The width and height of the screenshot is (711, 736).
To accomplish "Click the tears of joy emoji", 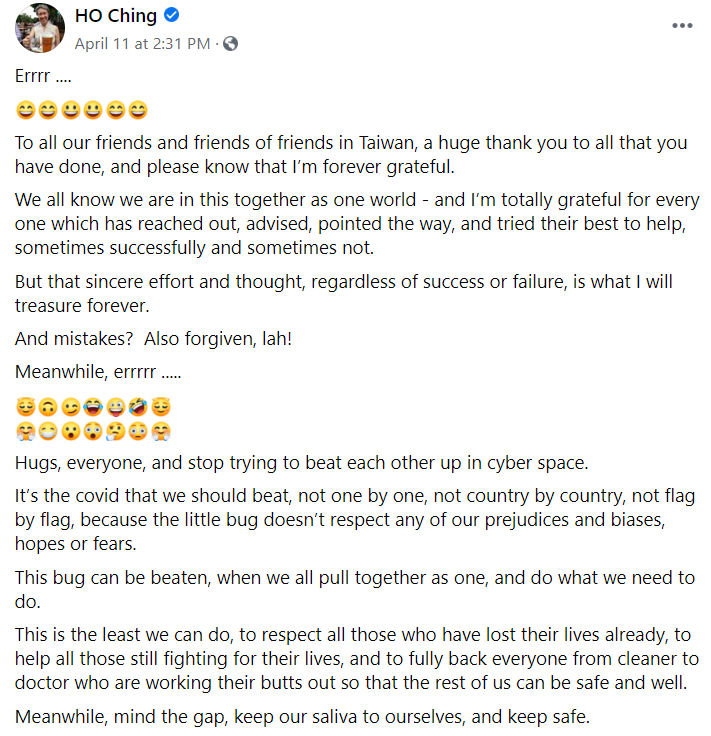I will (x=94, y=407).
